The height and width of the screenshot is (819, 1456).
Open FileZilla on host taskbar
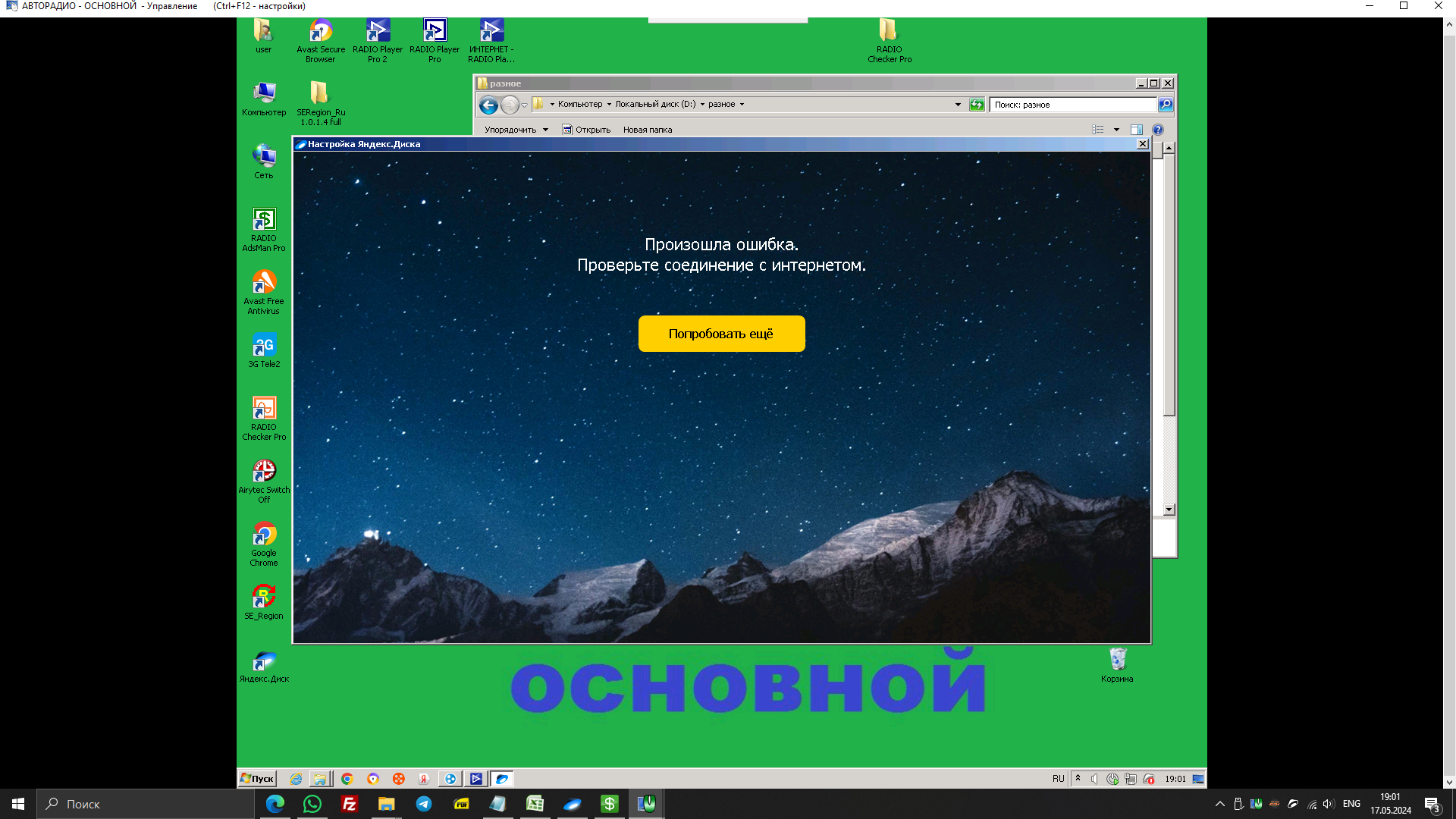[x=350, y=804]
